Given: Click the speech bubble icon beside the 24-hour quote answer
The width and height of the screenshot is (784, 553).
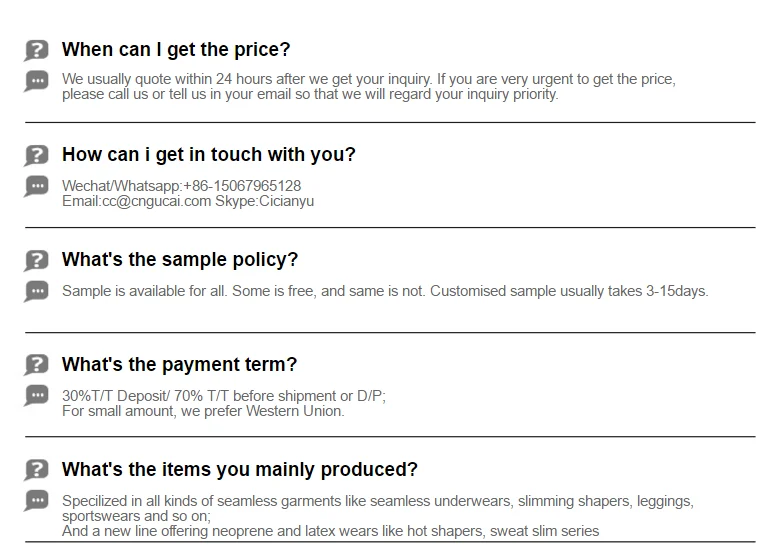Looking at the screenshot, I should pos(37,82).
